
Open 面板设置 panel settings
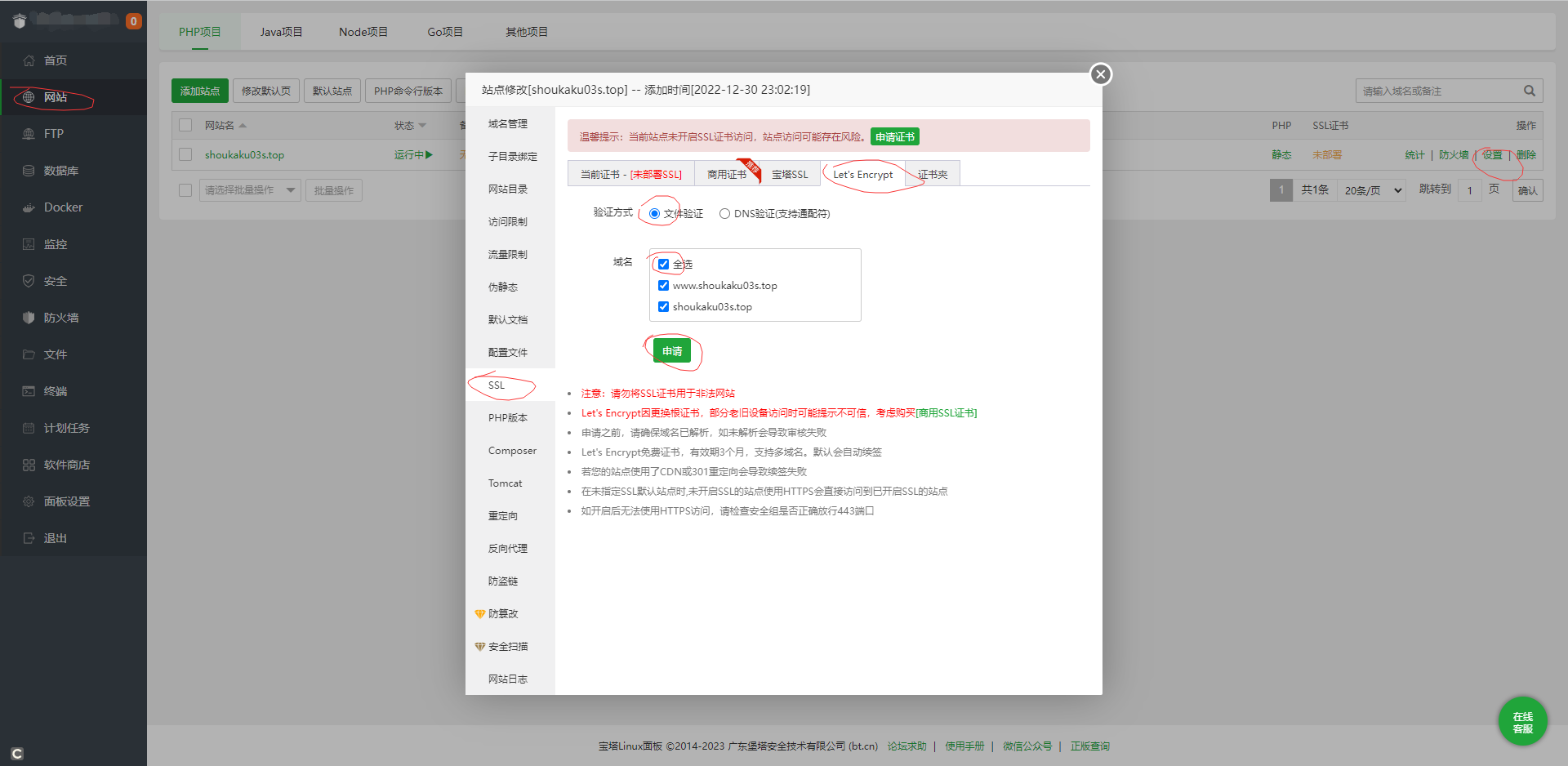[x=67, y=501]
